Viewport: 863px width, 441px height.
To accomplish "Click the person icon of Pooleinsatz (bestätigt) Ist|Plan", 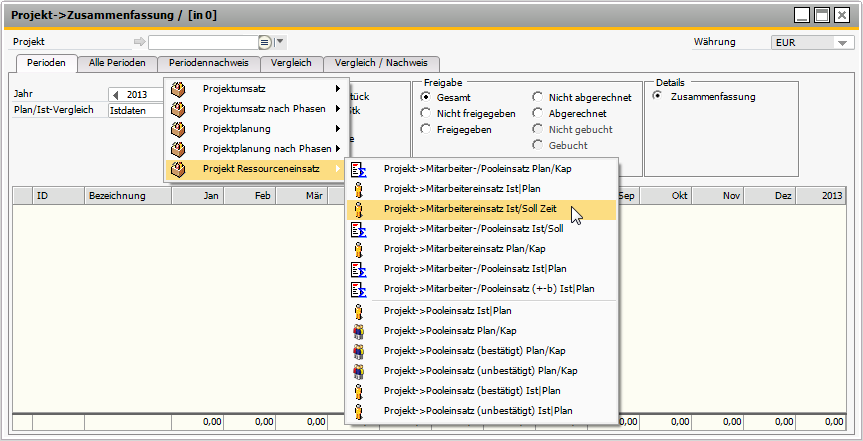I will tap(359, 391).
